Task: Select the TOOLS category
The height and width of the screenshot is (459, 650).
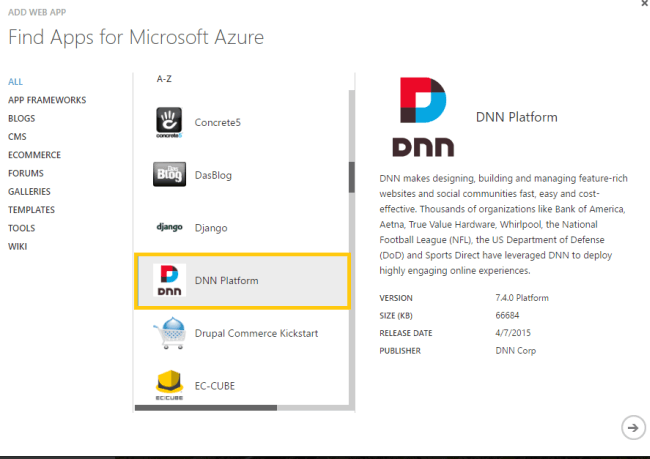Action: click(x=22, y=228)
